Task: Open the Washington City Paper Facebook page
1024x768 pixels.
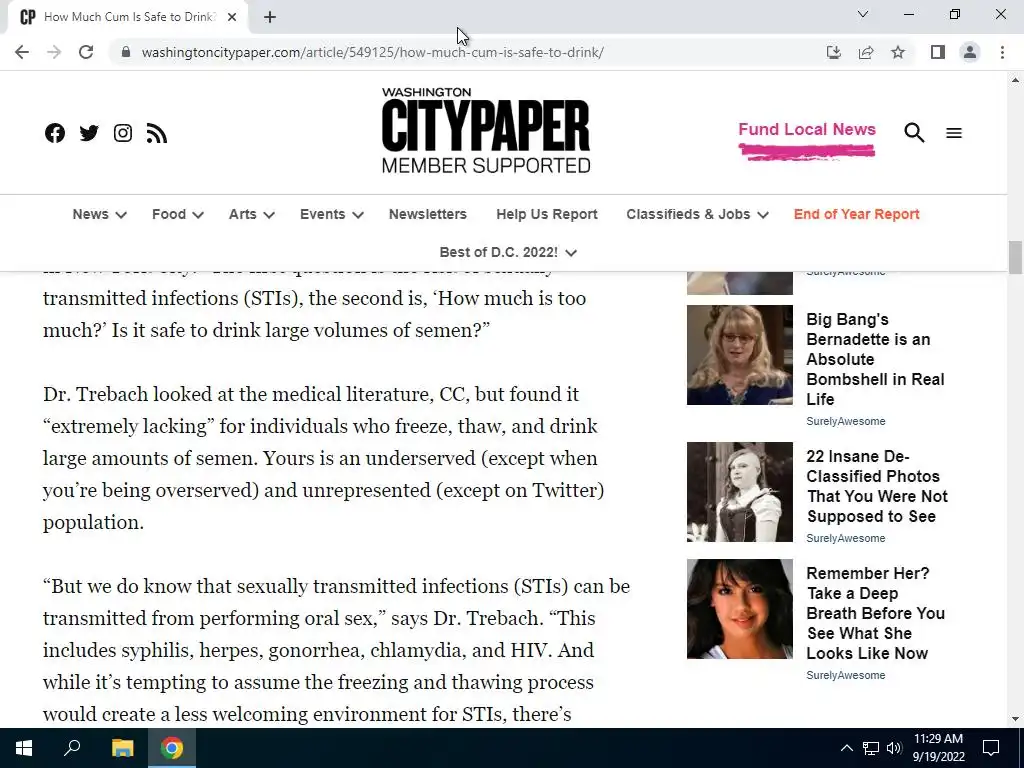Action: [55, 133]
